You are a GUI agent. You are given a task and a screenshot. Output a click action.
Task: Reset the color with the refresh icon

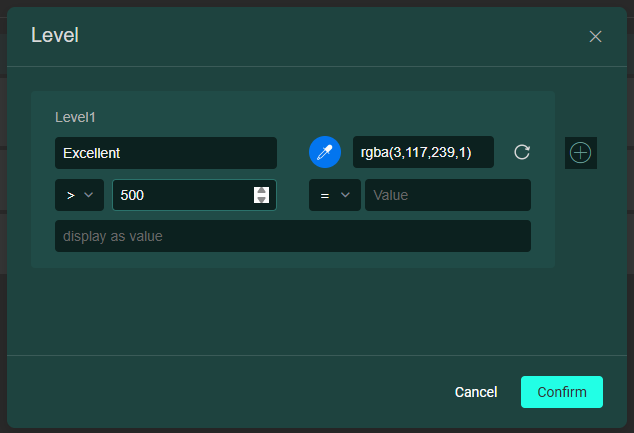point(522,152)
